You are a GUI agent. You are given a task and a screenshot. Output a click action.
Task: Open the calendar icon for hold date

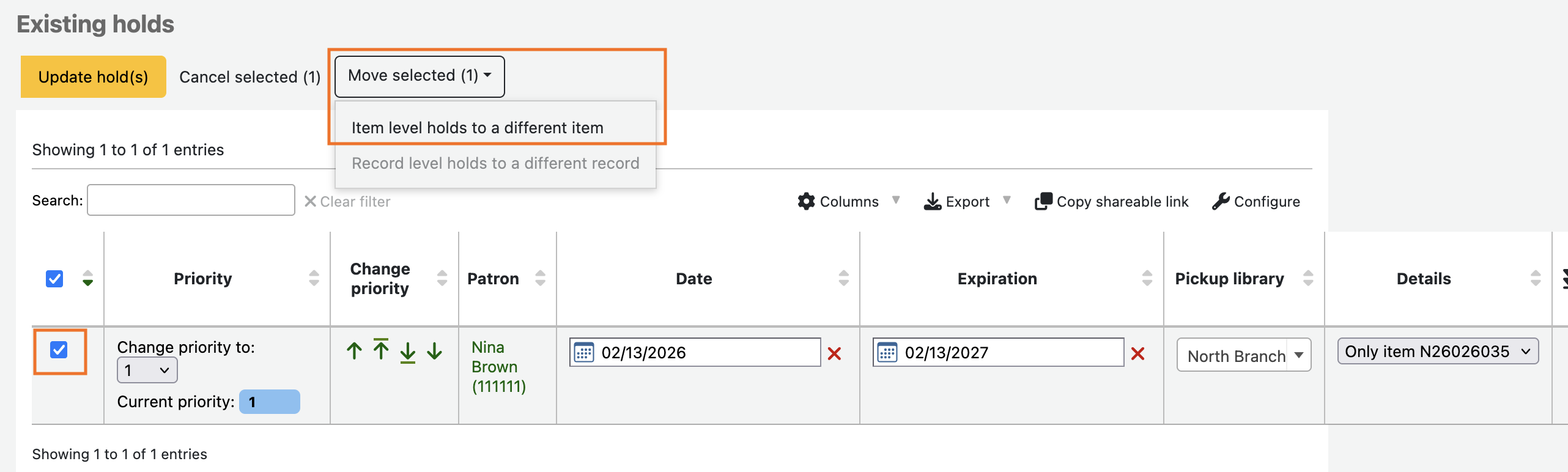tap(584, 353)
